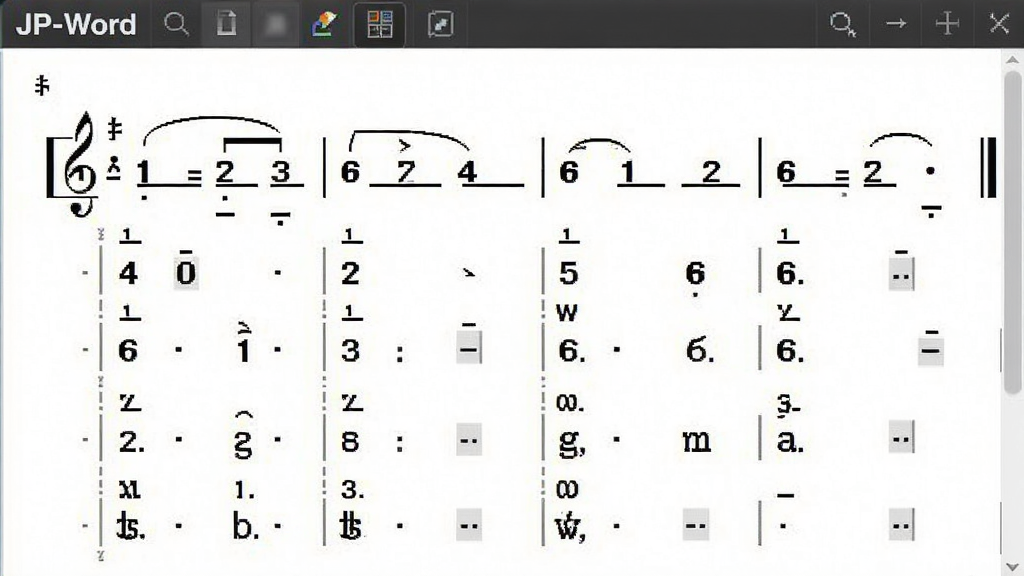Click the magnifier search icon beside JP-Word

pos(176,24)
